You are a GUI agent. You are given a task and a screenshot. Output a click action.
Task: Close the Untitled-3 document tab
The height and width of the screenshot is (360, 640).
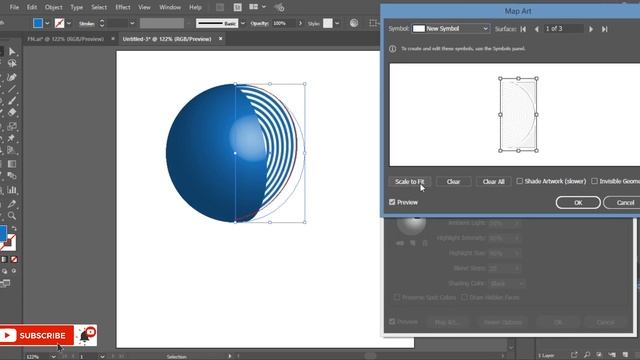(x=220, y=39)
